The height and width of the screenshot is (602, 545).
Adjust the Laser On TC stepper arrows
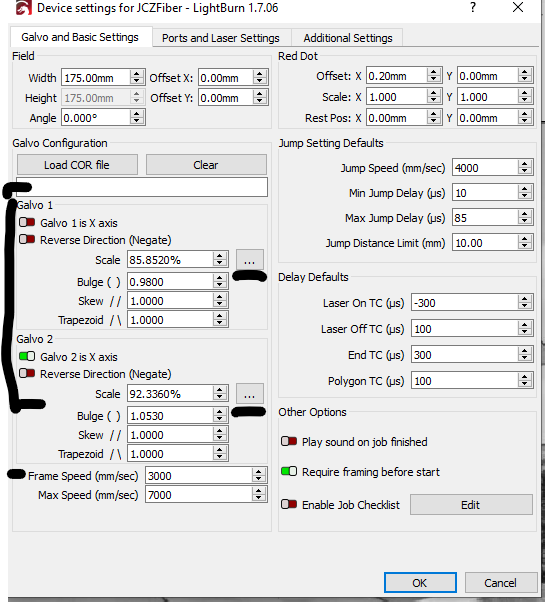525,303
